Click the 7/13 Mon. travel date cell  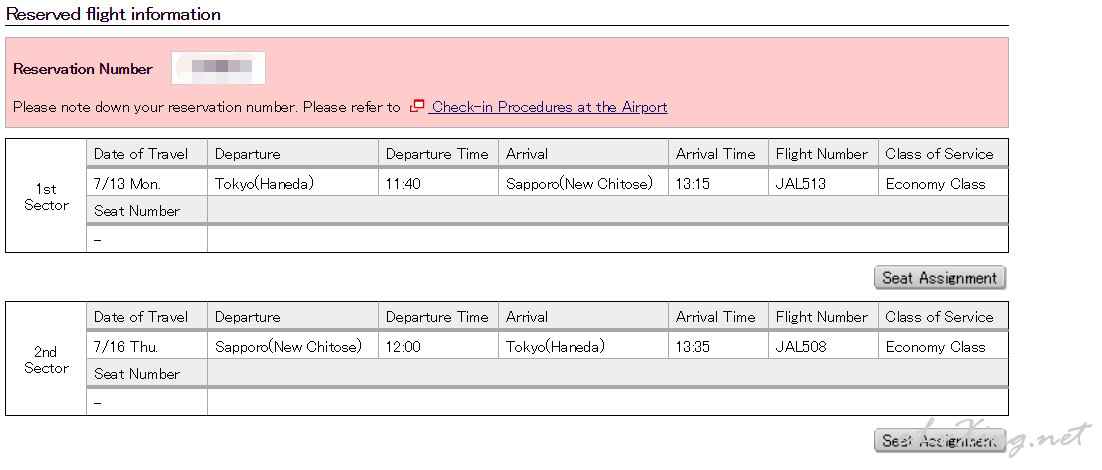click(147, 184)
